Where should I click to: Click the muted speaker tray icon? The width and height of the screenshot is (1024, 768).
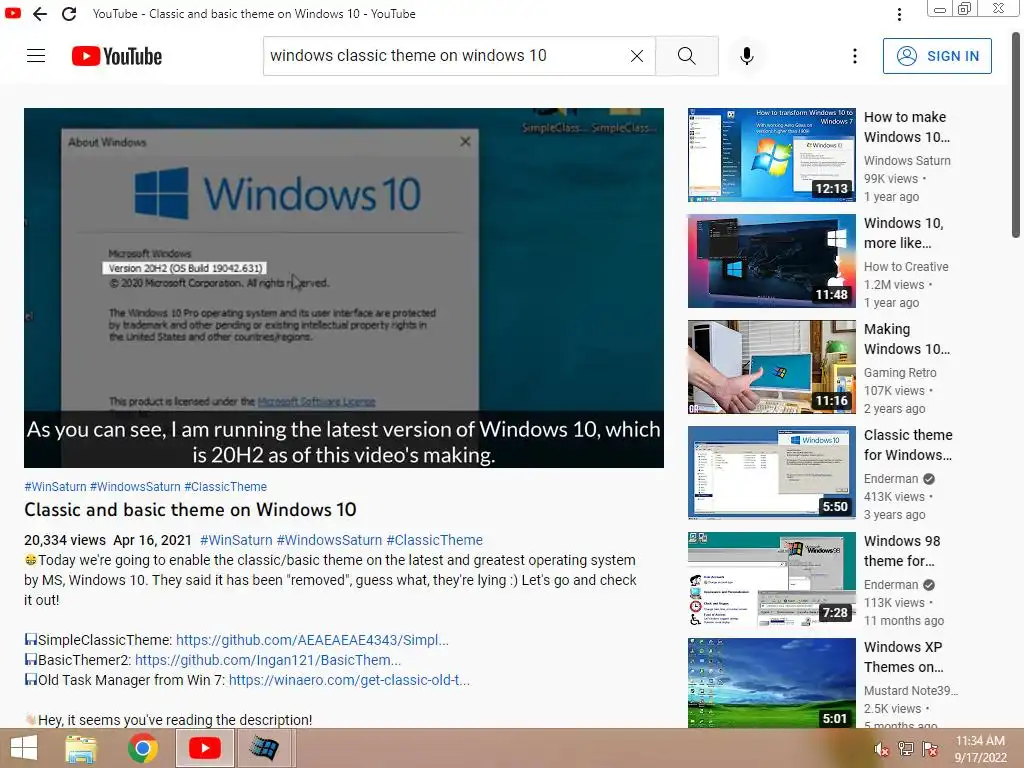click(x=880, y=749)
